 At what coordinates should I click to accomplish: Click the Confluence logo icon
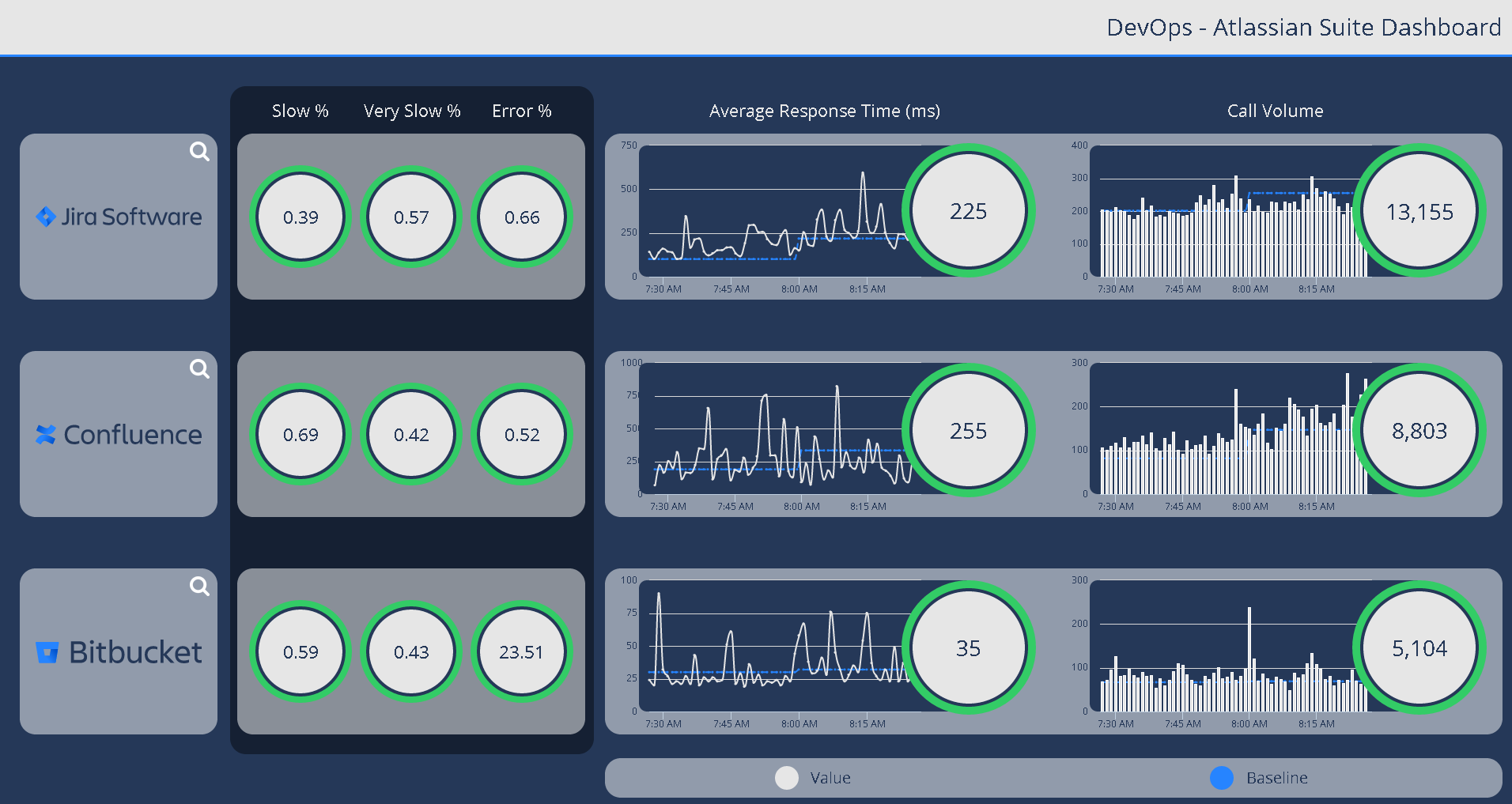pyautogui.click(x=46, y=435)
